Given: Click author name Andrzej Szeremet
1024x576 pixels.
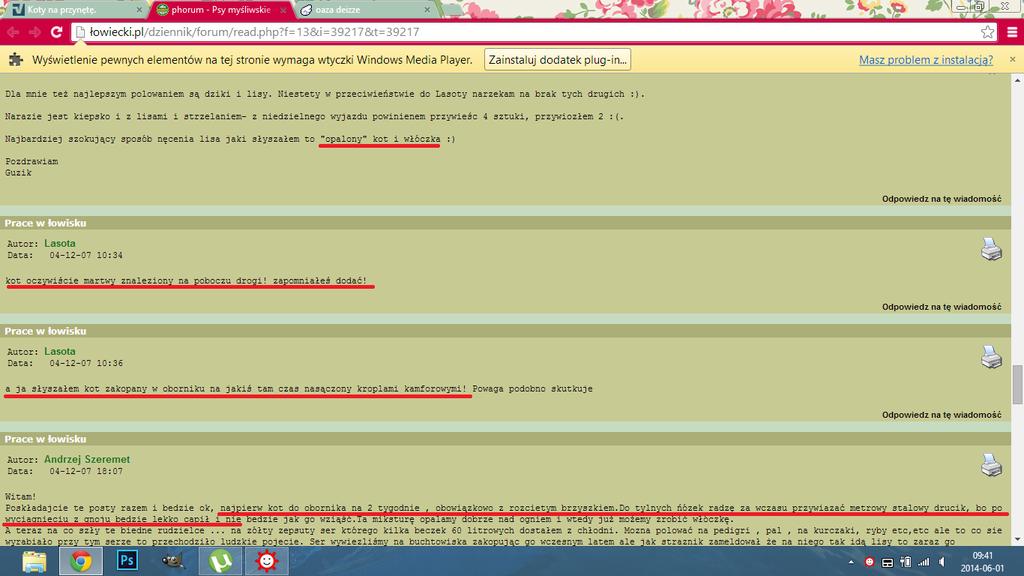Looking at the screenshot, I should pyautogui.click(x=87, y=459).
